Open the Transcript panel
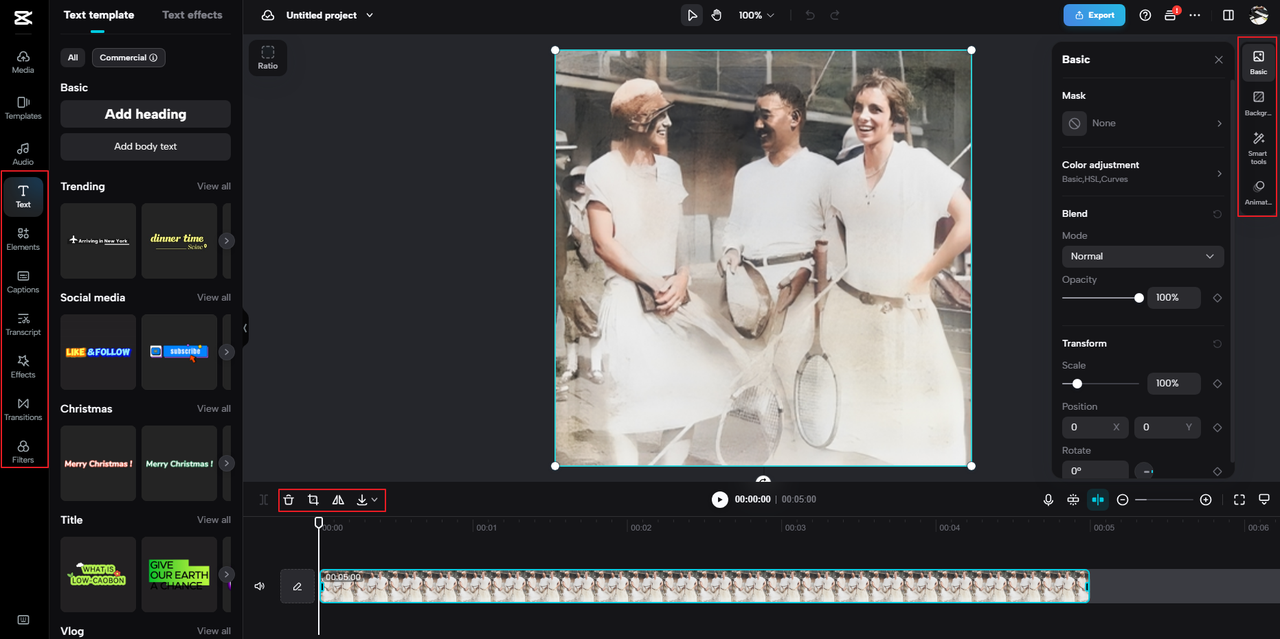1280x639 pixels. click(x=23, y=324)
